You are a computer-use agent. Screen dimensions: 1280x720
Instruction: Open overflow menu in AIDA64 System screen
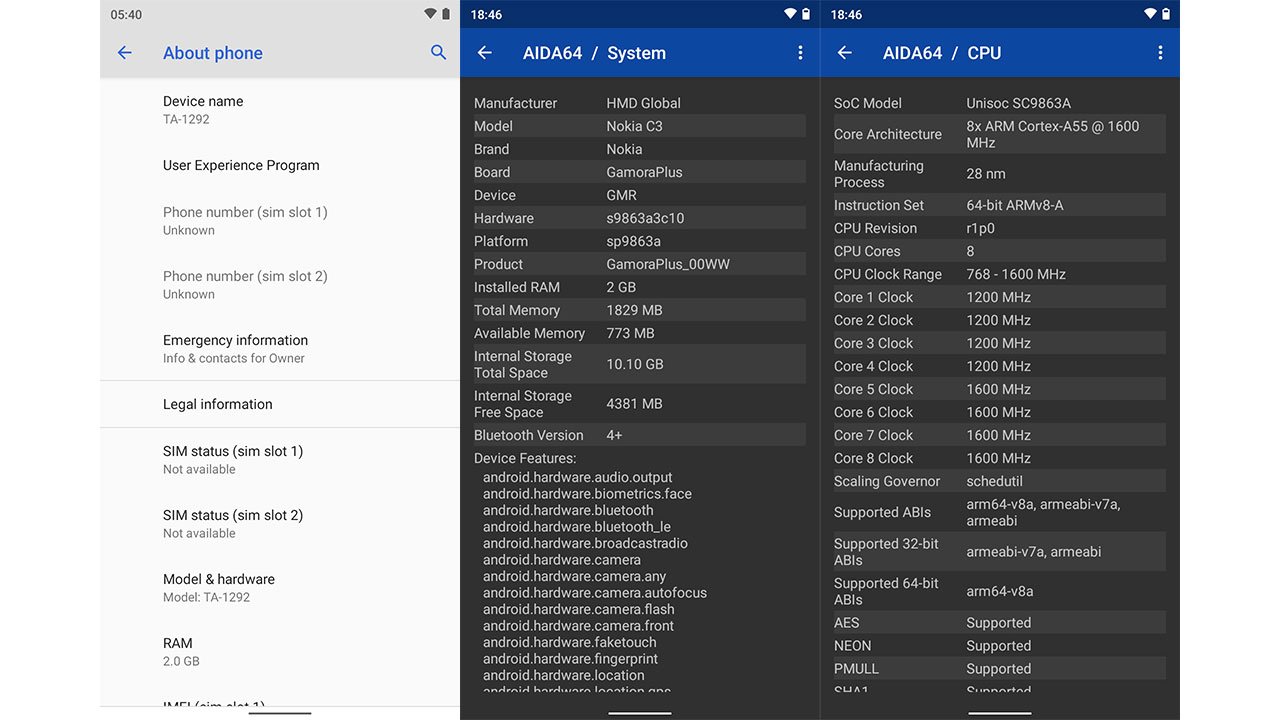pyautogui.click(x=800, y=53)
